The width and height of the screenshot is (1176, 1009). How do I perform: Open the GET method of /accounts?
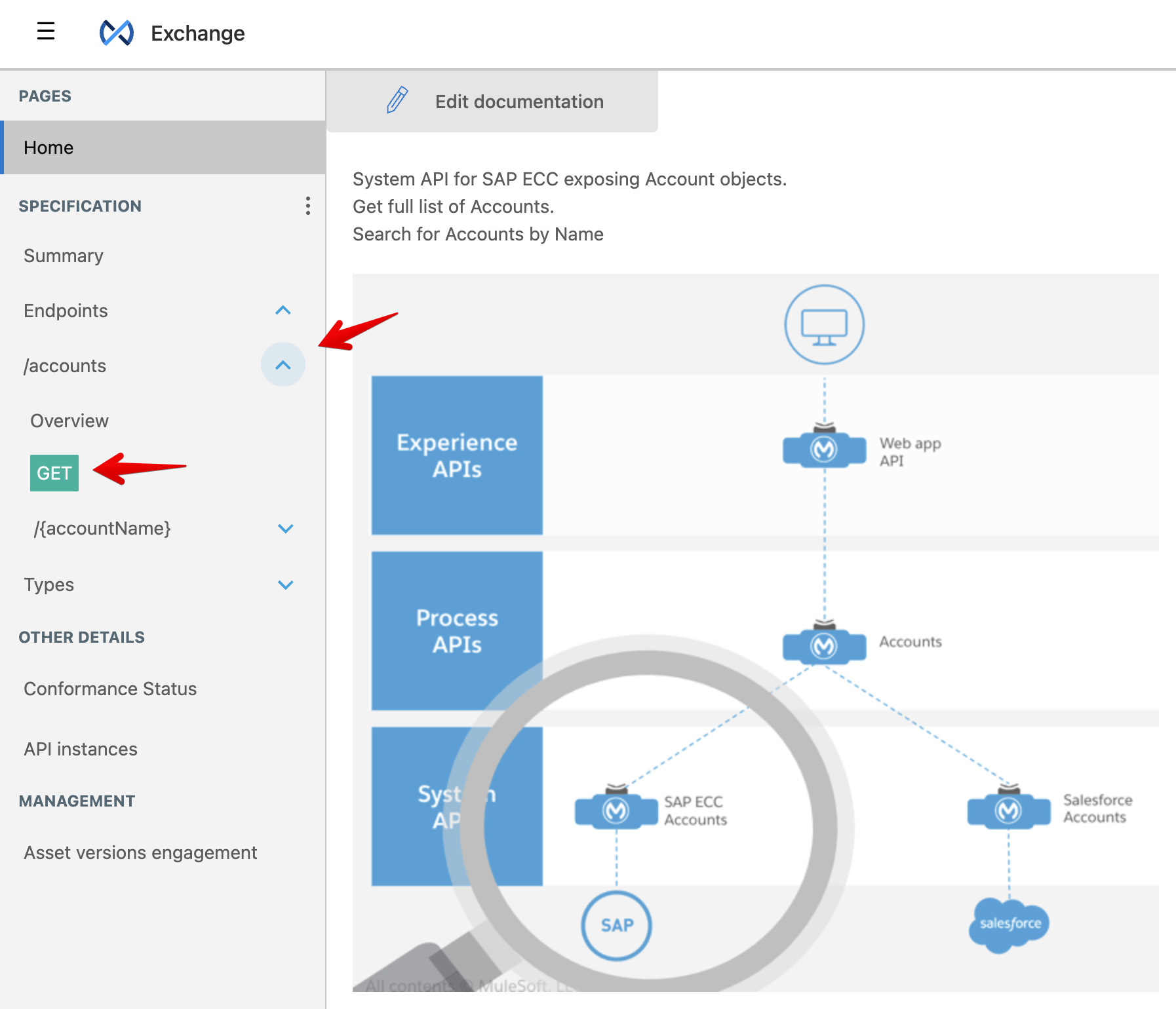pos(54,473)
